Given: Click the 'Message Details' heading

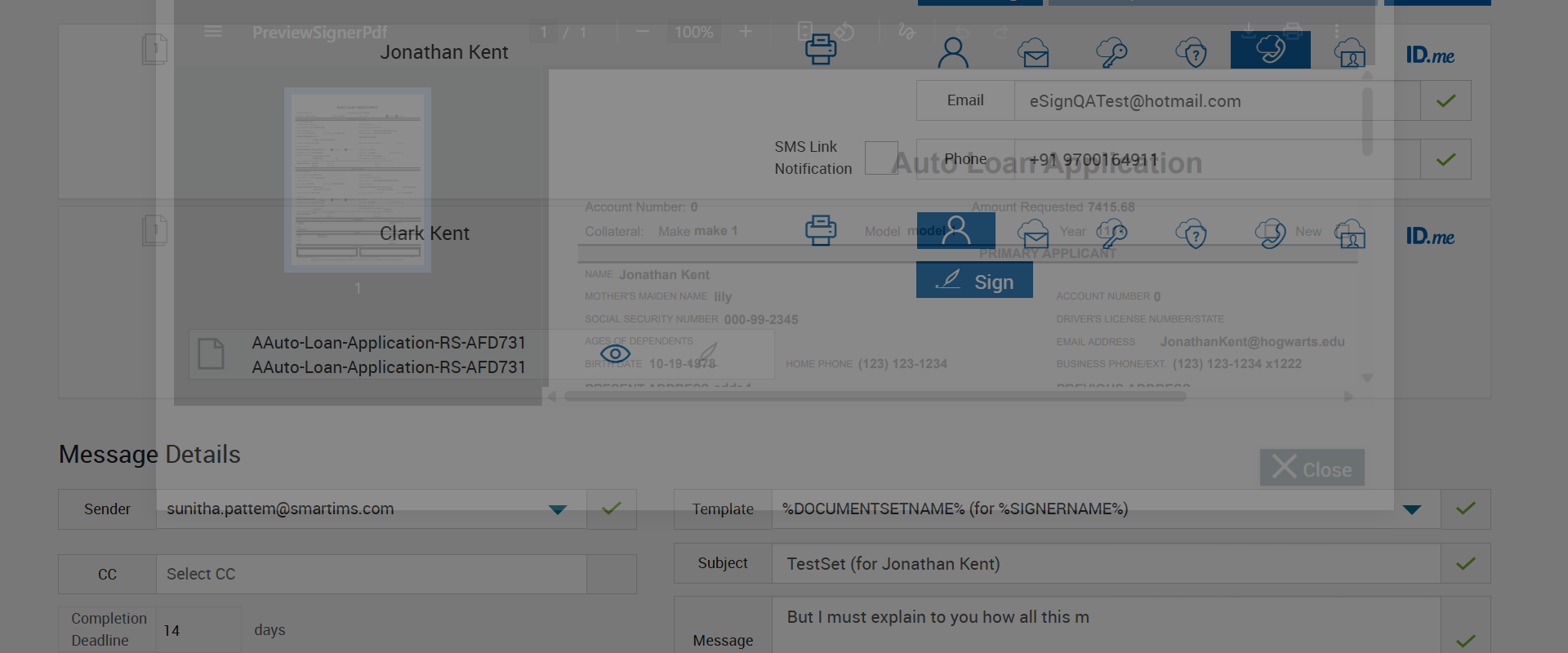Looking at the screenshot, I should [x=149, y=454].
